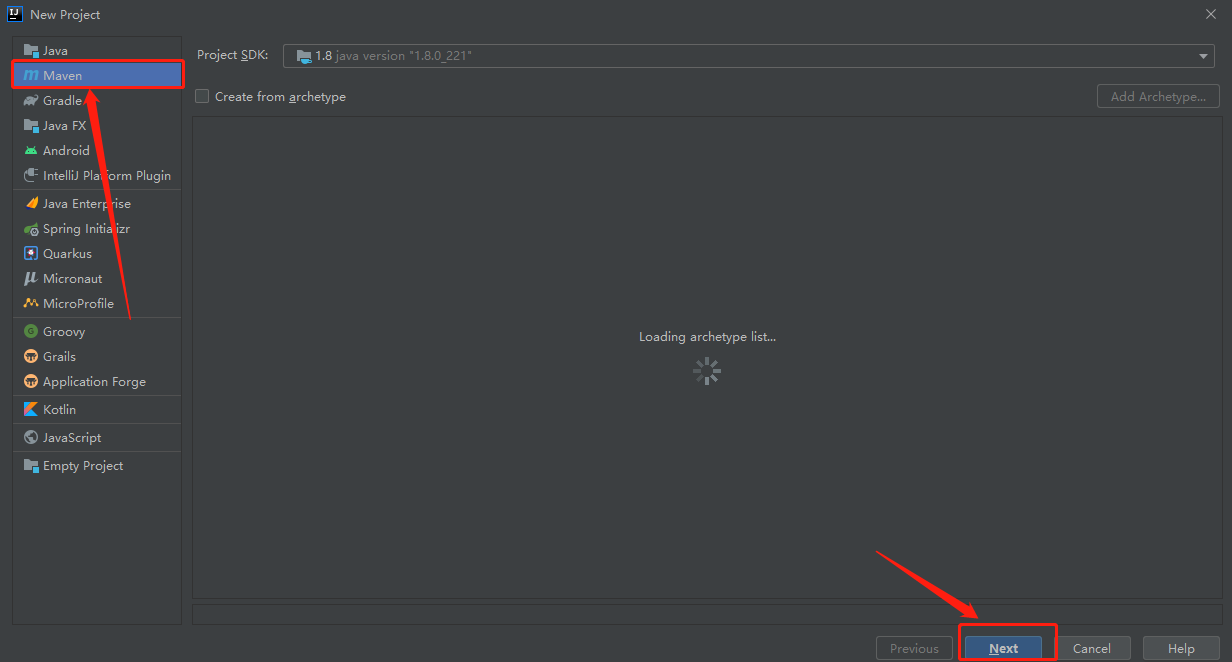Select Application Forge label

(x=94, y=381)
